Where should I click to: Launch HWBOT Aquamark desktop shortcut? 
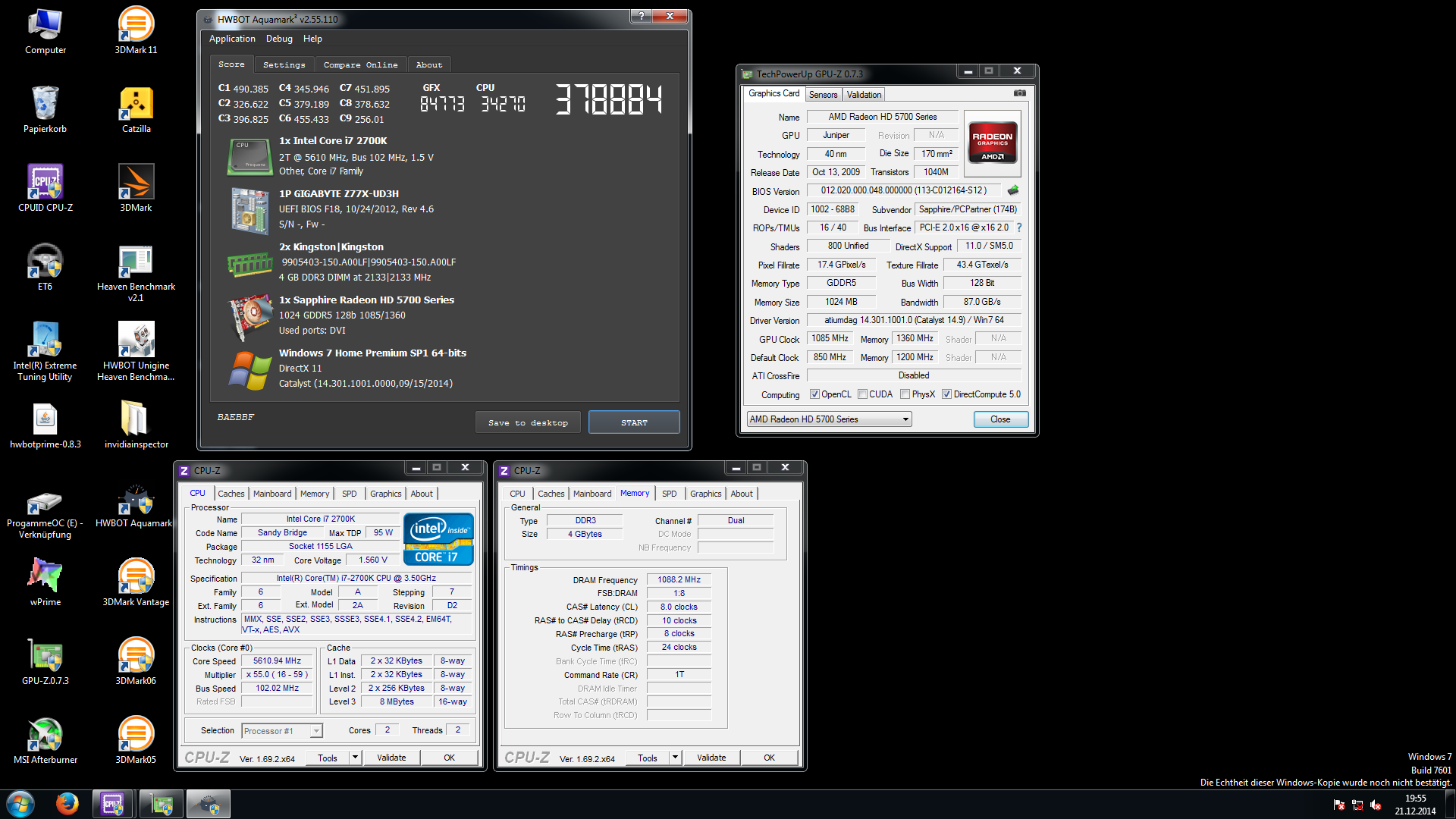tap(135, 504)
